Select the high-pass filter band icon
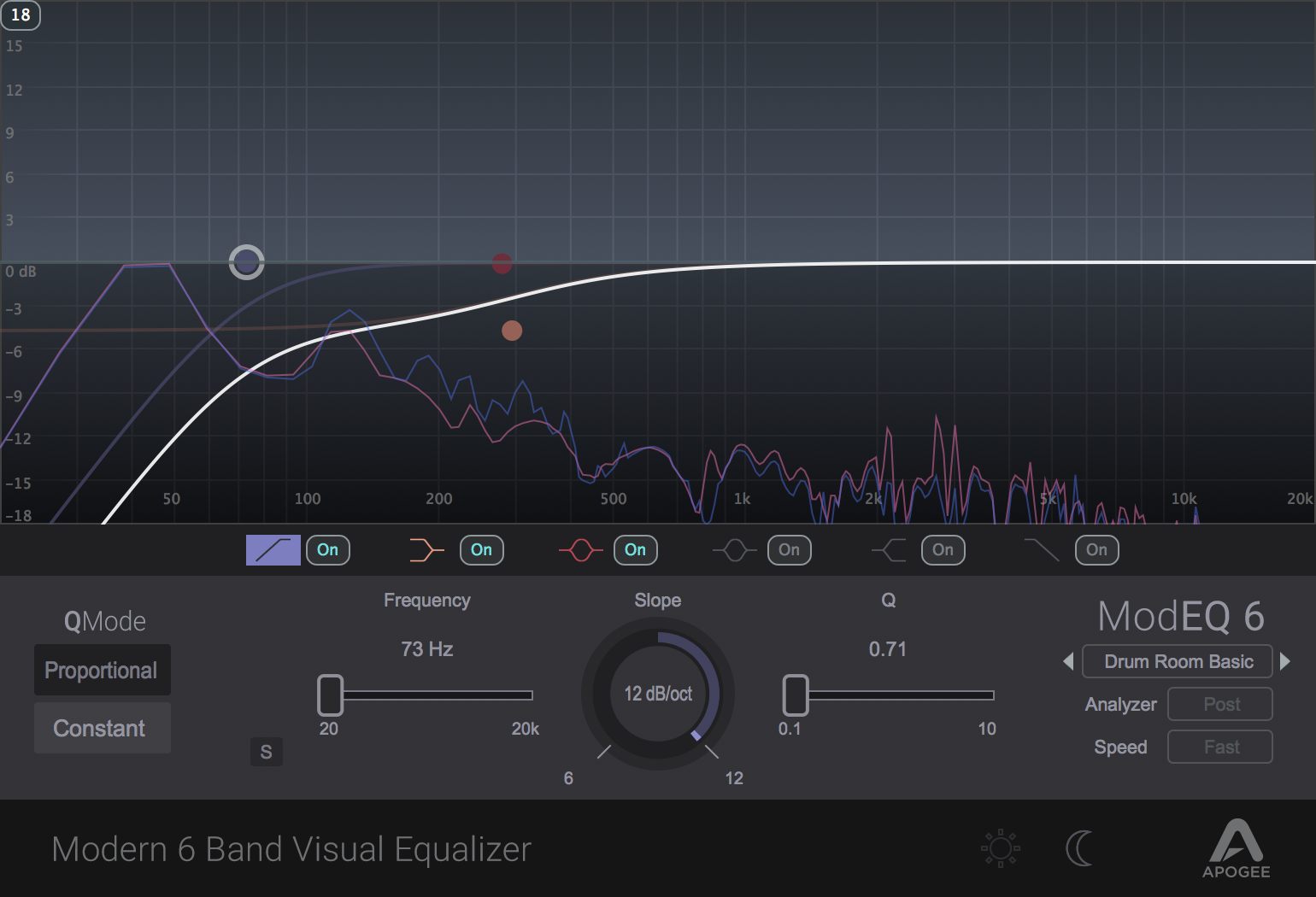This screenshot has height=897, width=1316. [x=273, y=550]
